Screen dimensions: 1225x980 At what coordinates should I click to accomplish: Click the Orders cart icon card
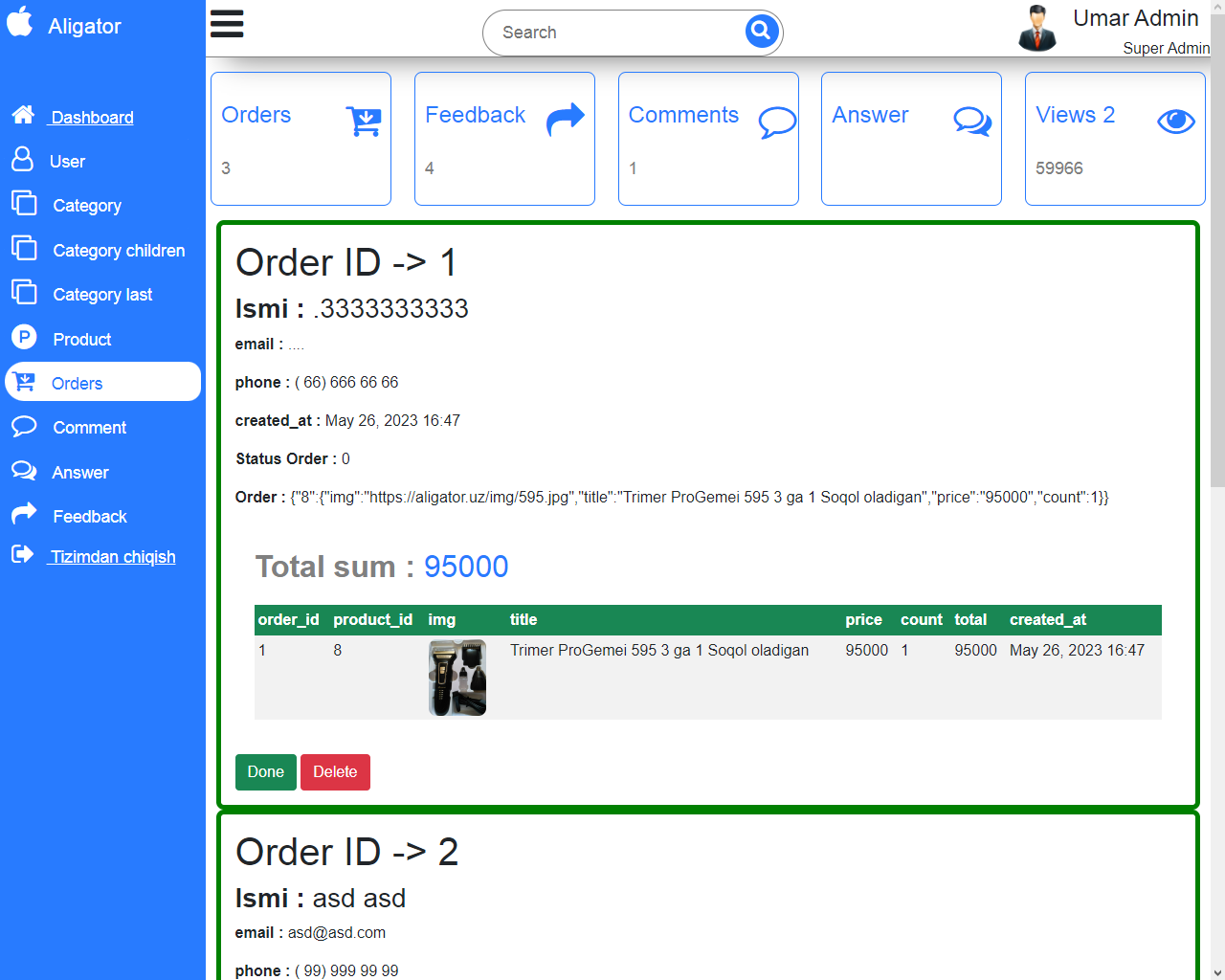pos(363,121)
